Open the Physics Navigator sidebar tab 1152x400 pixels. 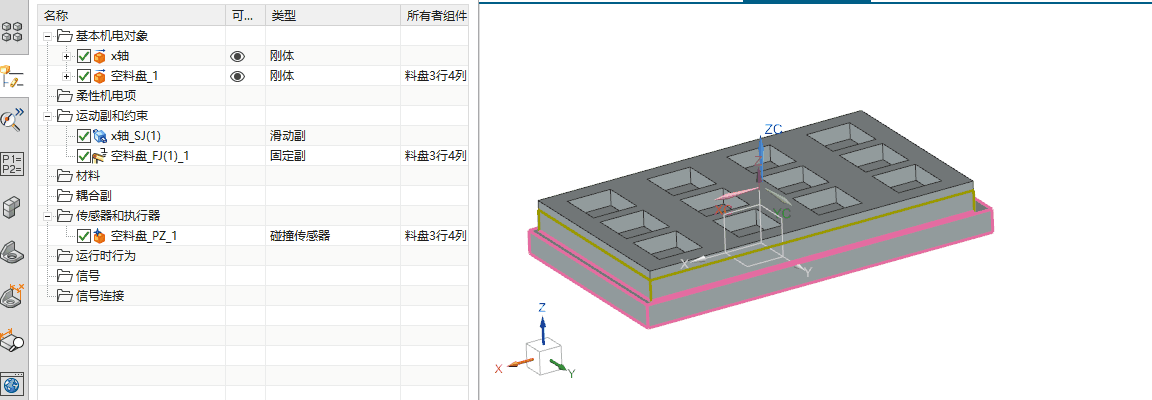(12, 76)
